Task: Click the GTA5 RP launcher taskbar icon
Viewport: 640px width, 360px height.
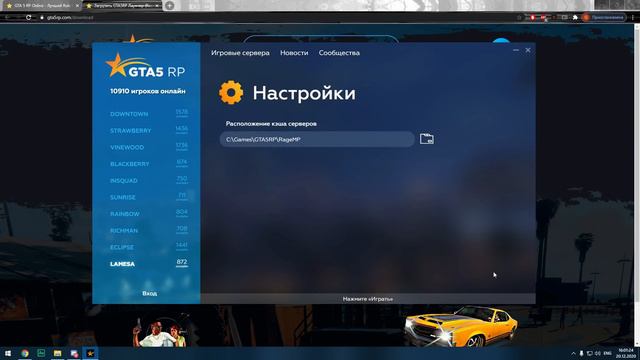Action: pos(90,353)
